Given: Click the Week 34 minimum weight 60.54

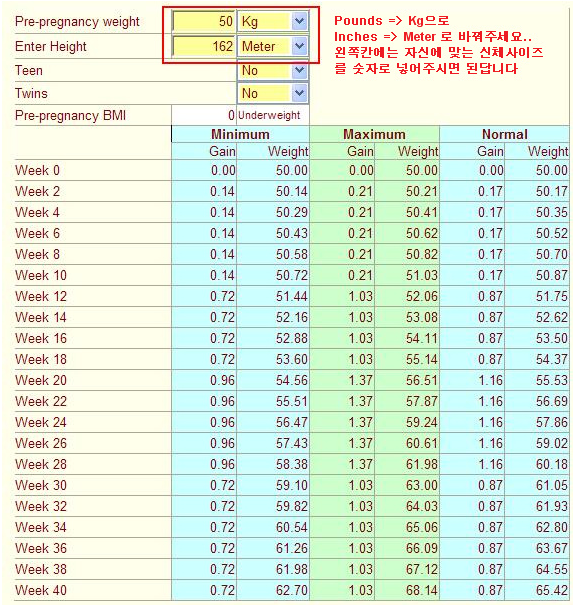Looking at the screenshot, I should [x=292, y=527].
